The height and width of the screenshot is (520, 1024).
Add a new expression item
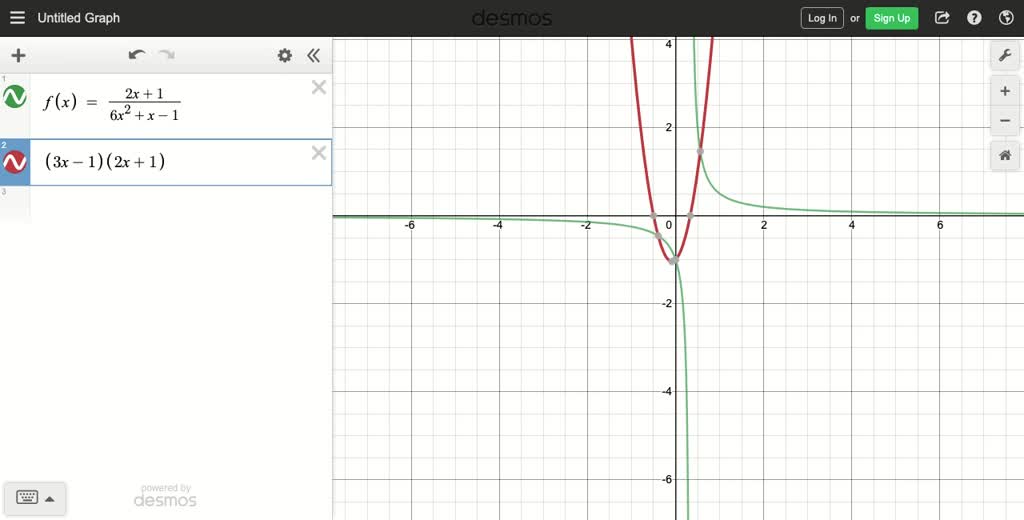[x=18, y=56]
